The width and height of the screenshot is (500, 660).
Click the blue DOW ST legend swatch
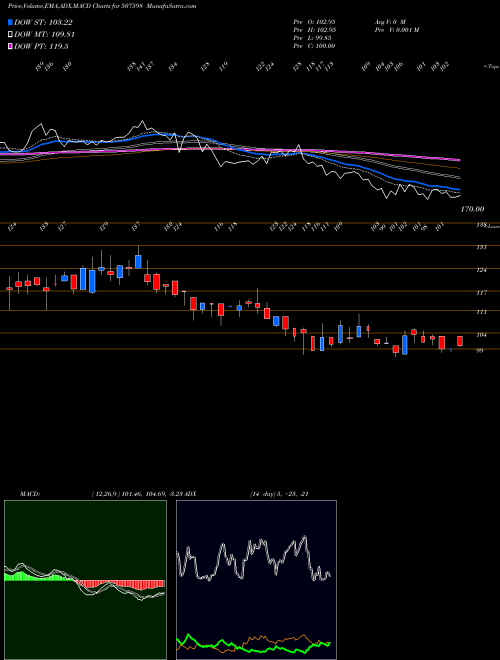10,22
